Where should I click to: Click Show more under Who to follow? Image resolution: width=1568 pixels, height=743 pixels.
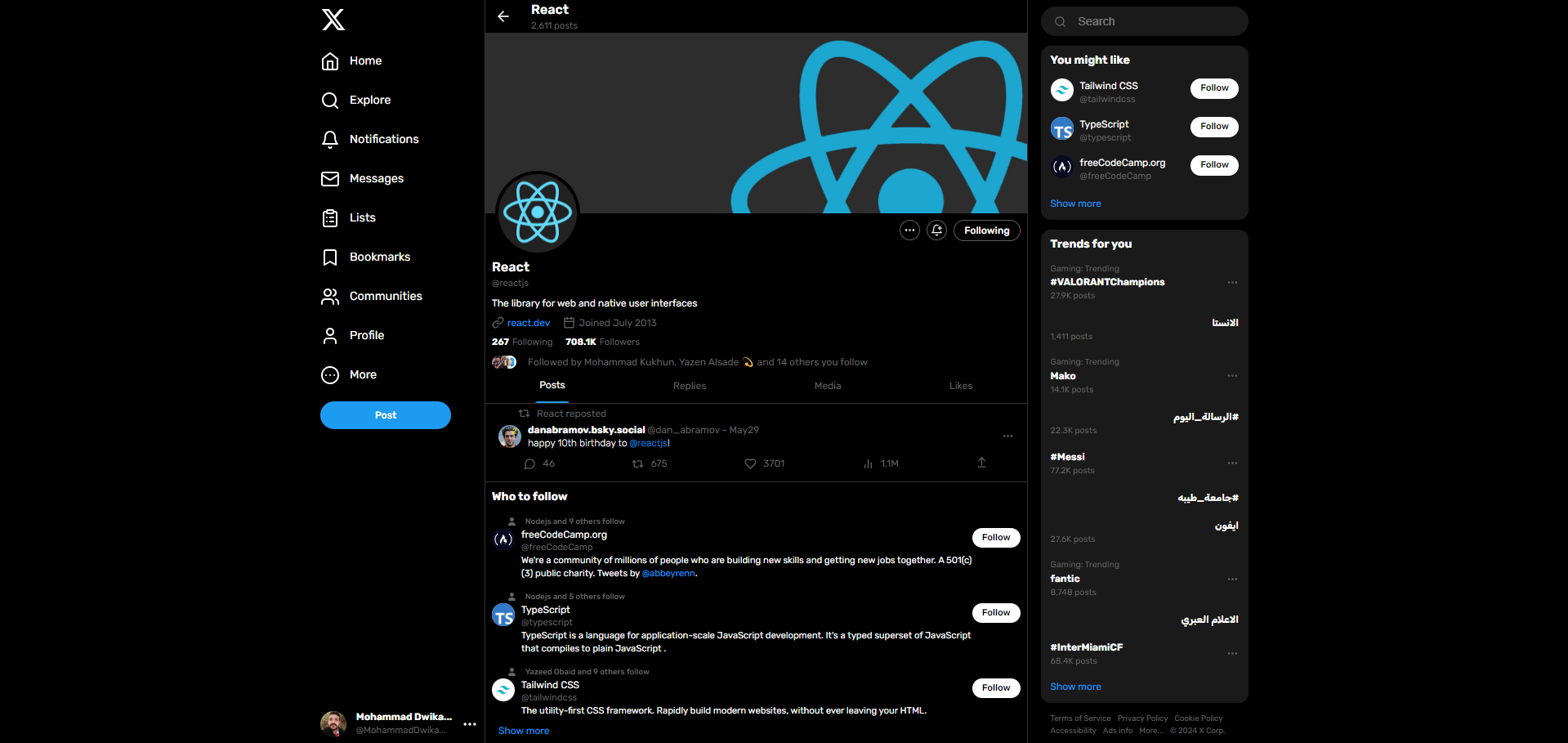pos(524,731)
